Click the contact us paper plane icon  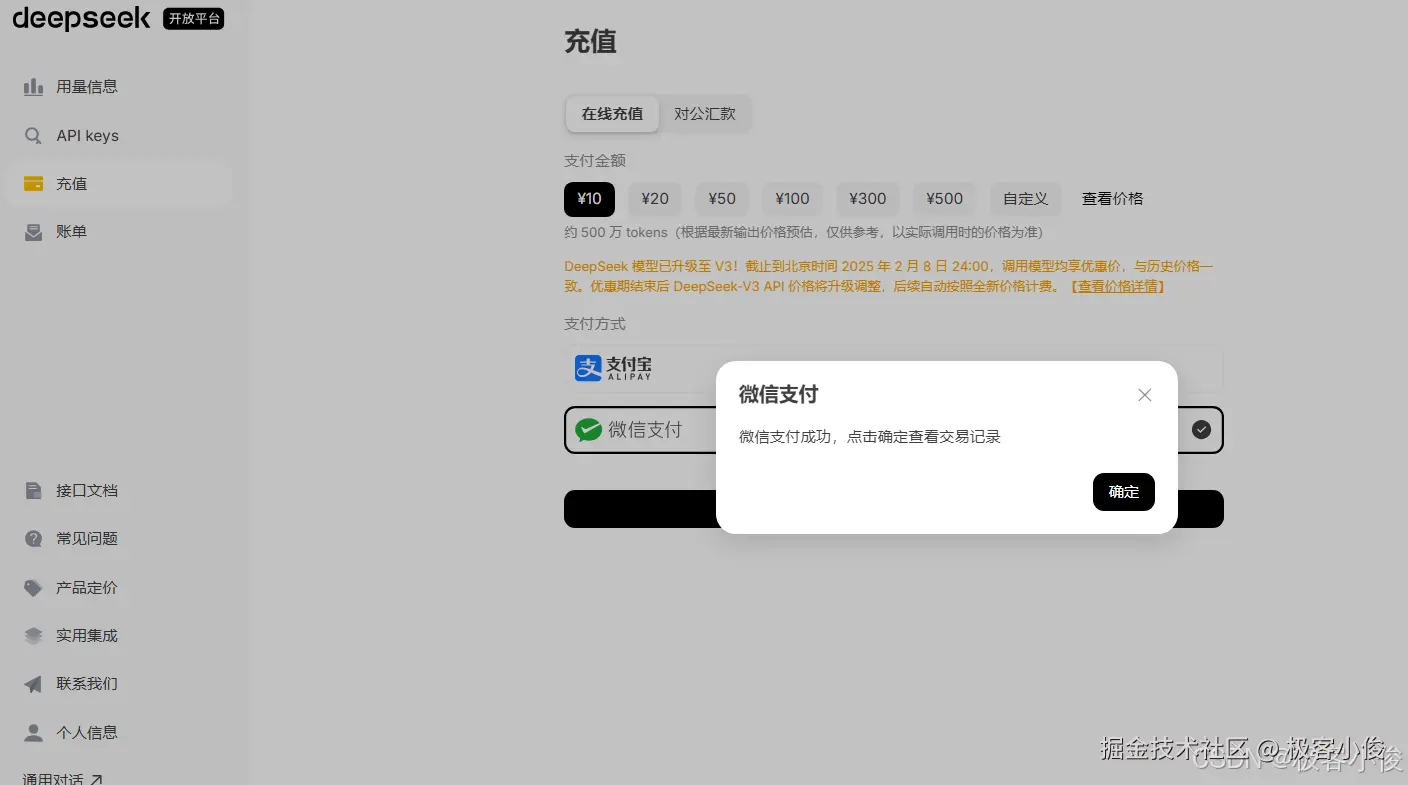click(33, 684)
